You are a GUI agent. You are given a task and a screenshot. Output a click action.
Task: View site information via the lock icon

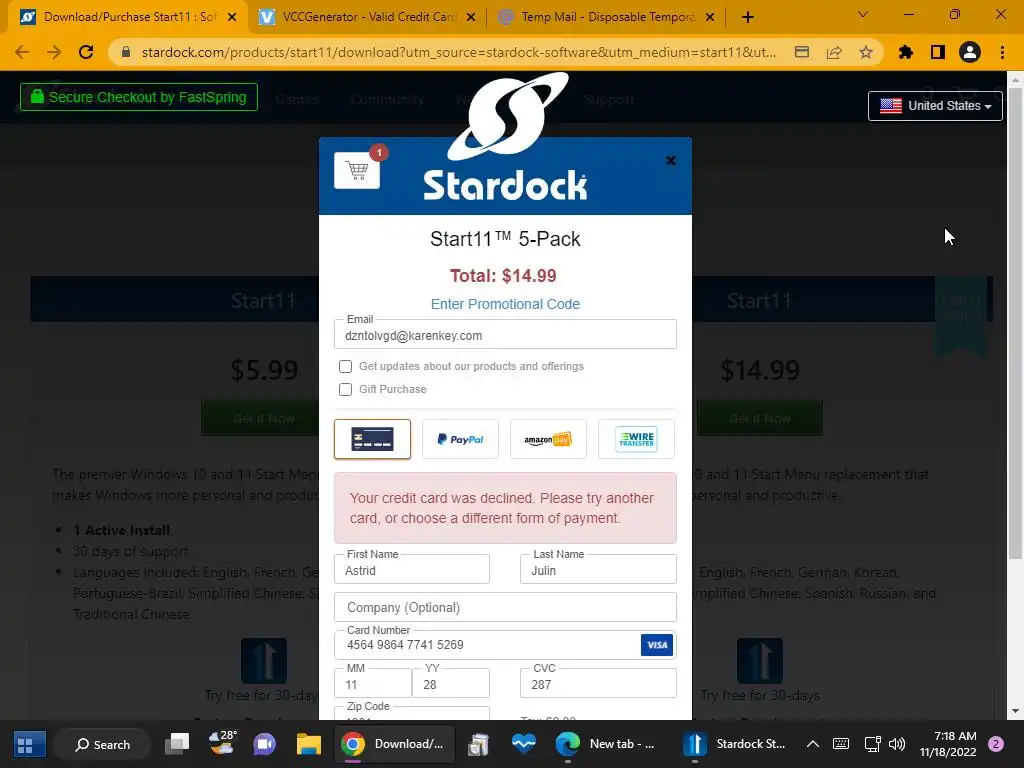(126, 52)
